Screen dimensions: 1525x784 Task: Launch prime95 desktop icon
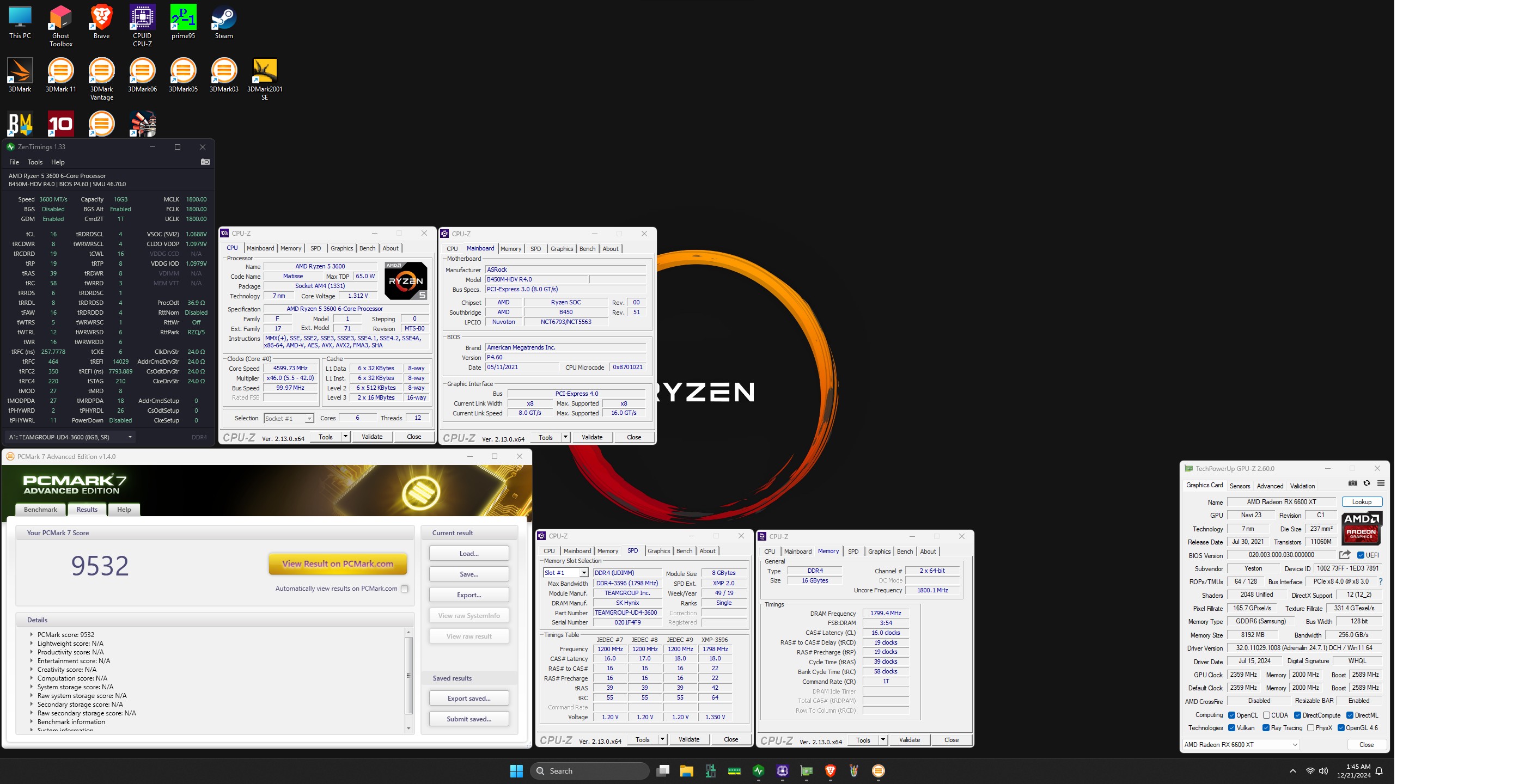pos(183,22)
